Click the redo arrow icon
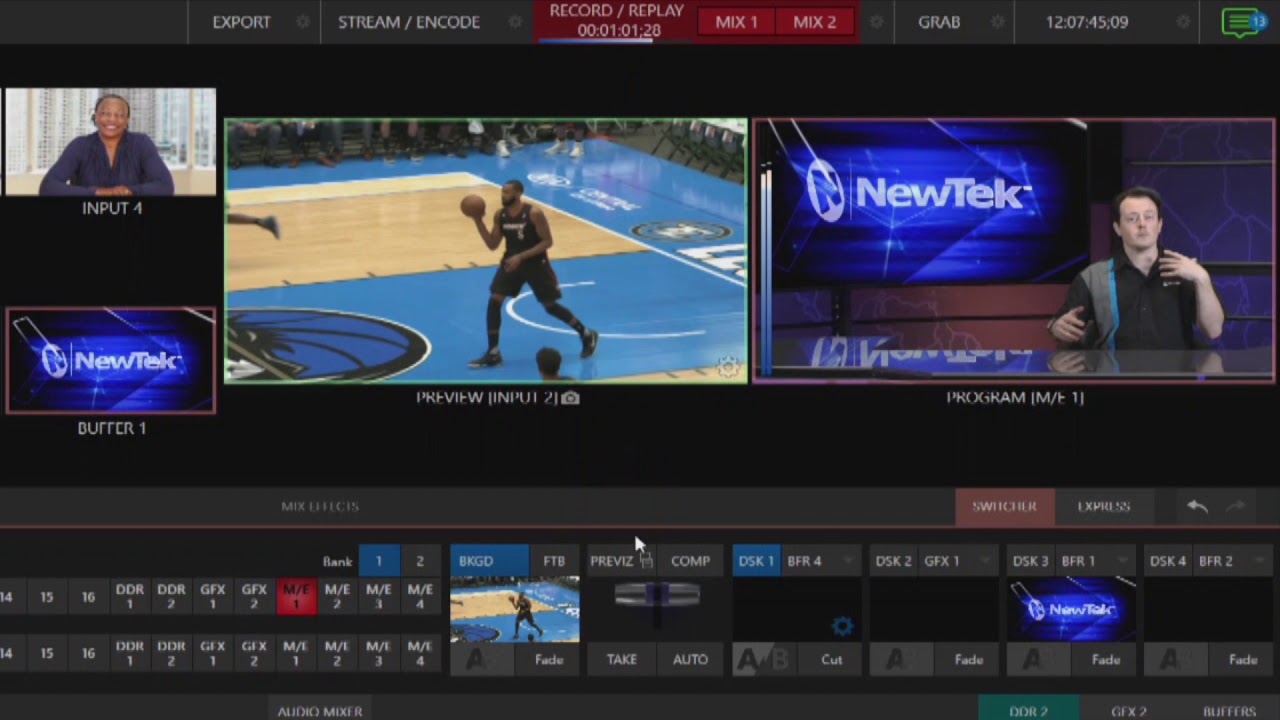This screenshot has width=1280, height=720. 1235,507
